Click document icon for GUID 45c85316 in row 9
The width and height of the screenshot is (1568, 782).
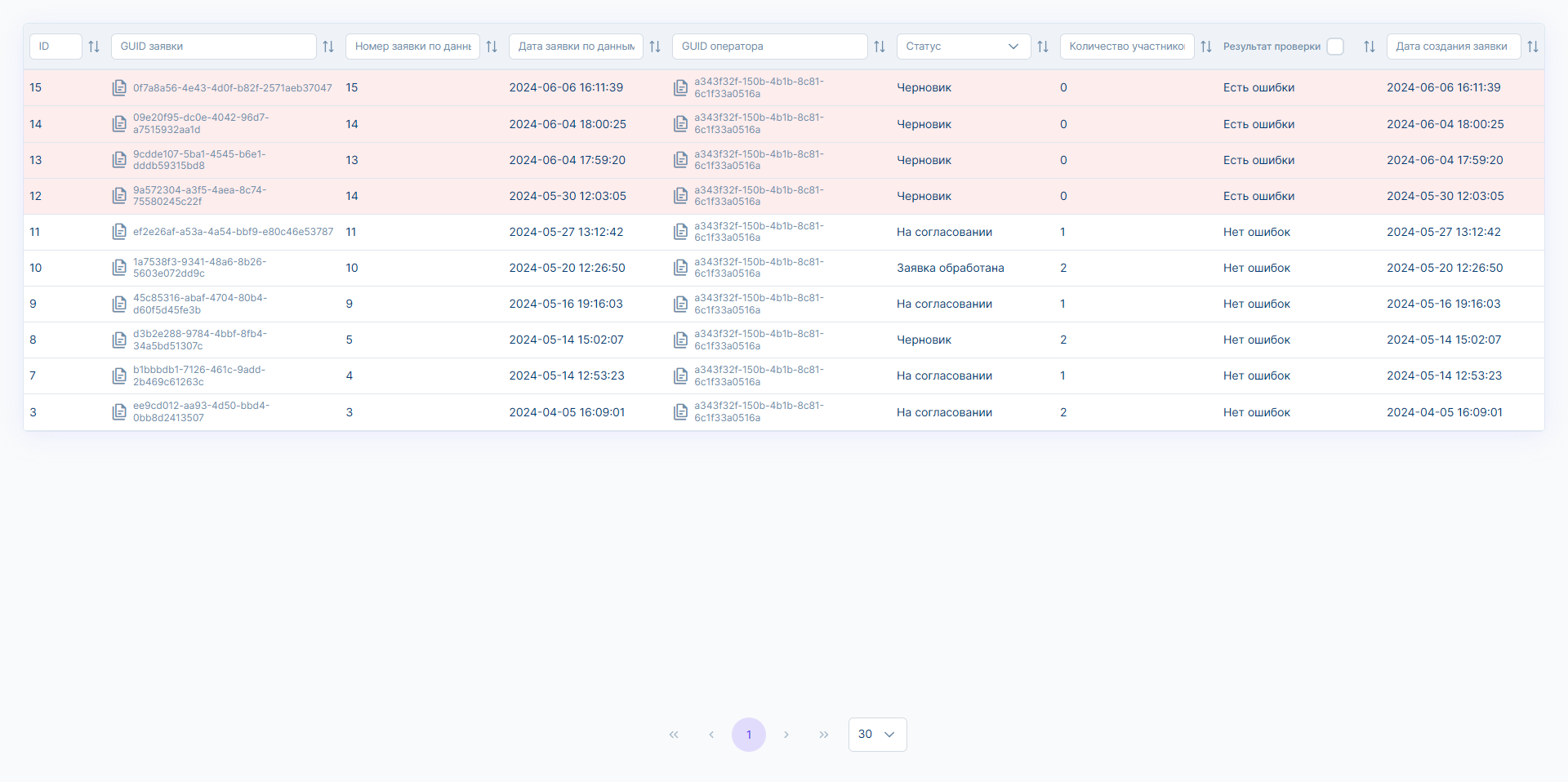[x=119, y=304]
